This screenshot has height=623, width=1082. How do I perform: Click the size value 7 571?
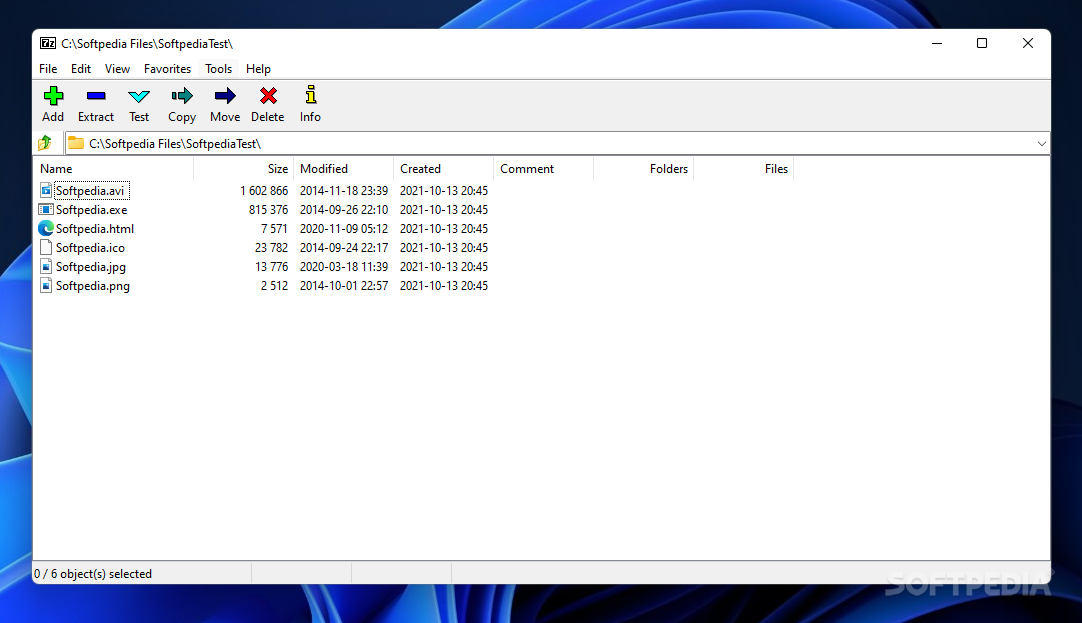click(274, 228)
